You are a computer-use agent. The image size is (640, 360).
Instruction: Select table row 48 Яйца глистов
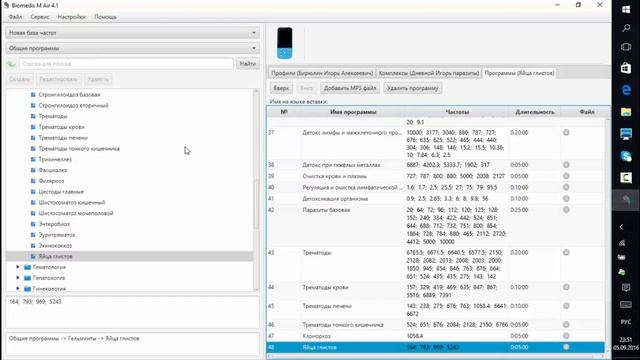pyautogui.click(x=436, y=347)
